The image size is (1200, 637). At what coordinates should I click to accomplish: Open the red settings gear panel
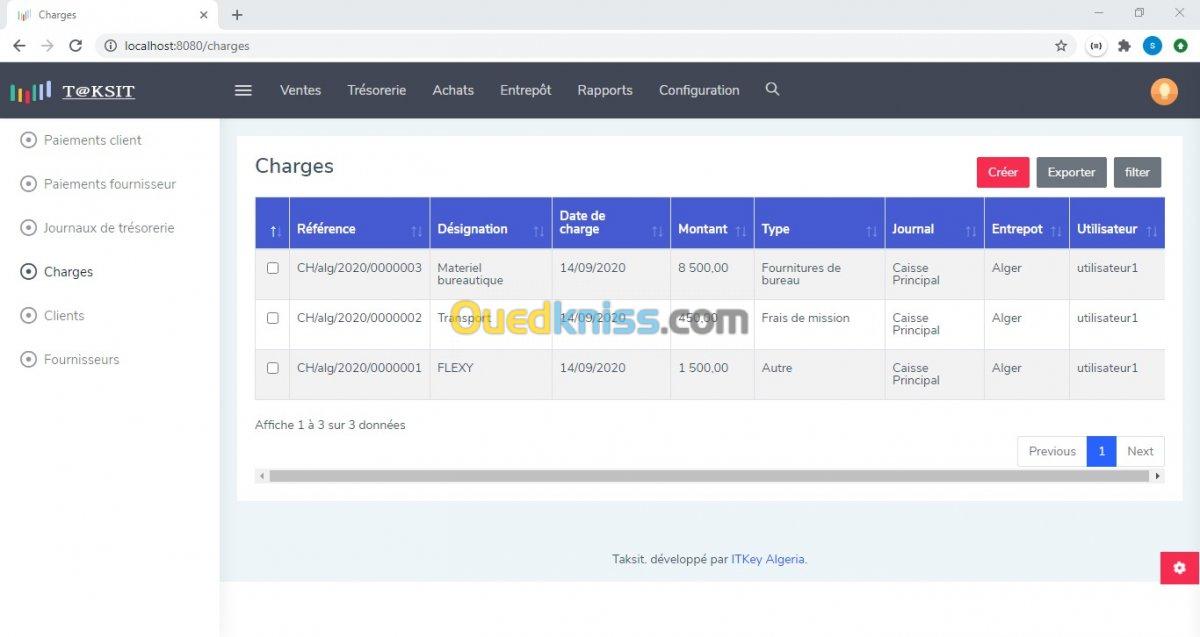point(1180,568)
